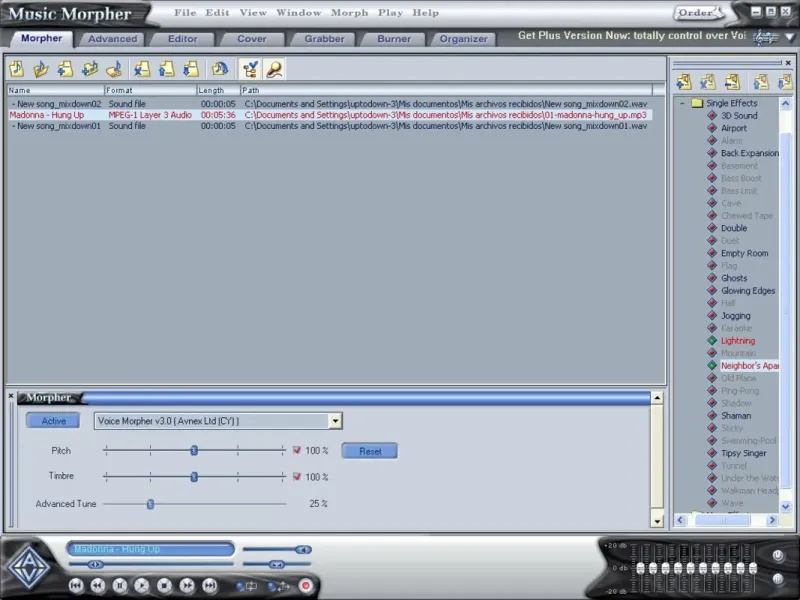The image size is (800, 600).
Task: Toggle the microphone toolbar icon
Action: 274,69
